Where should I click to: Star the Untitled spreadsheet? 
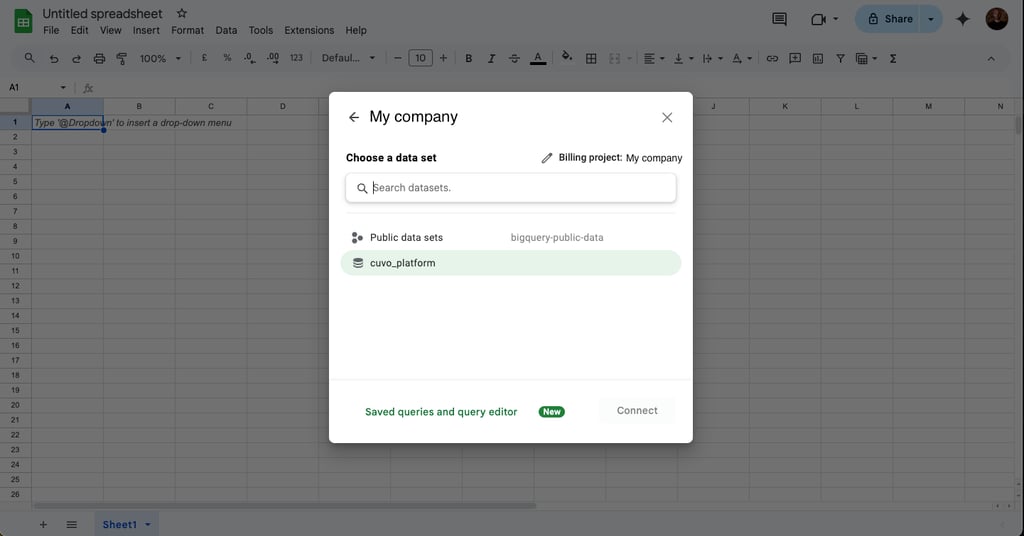click(182, 13)
